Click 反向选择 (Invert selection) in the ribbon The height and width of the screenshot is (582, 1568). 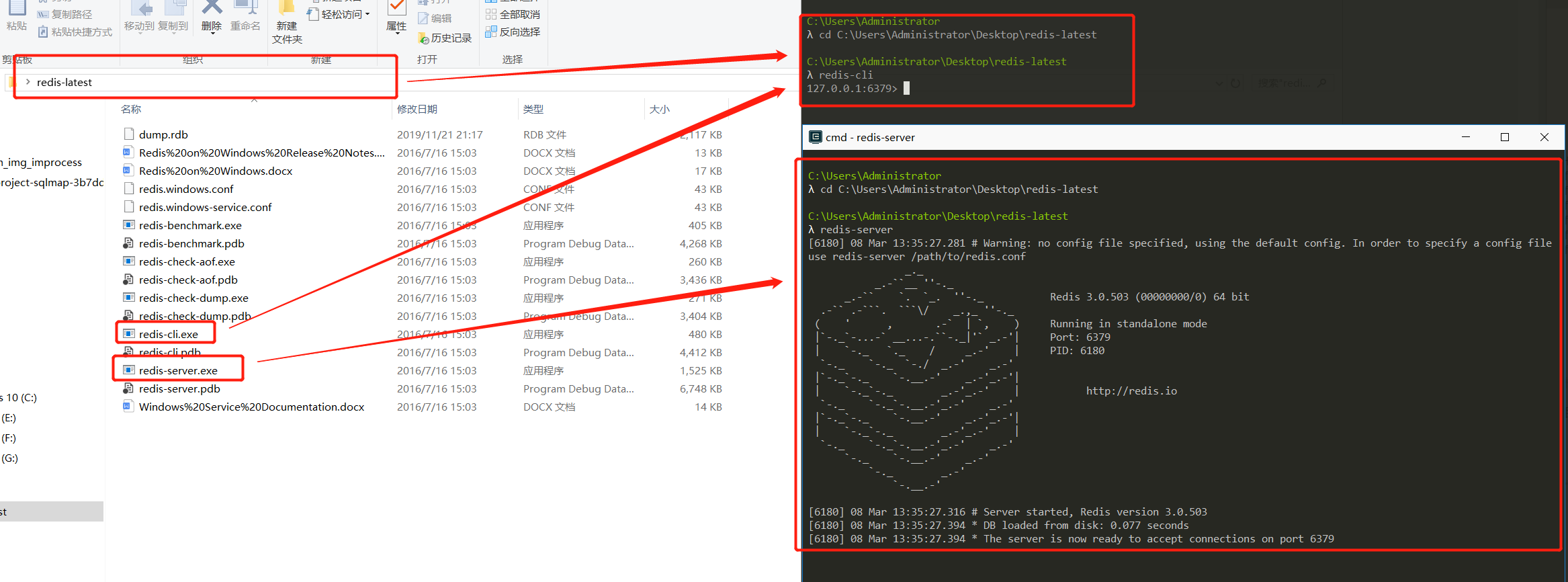pos(513,32)
